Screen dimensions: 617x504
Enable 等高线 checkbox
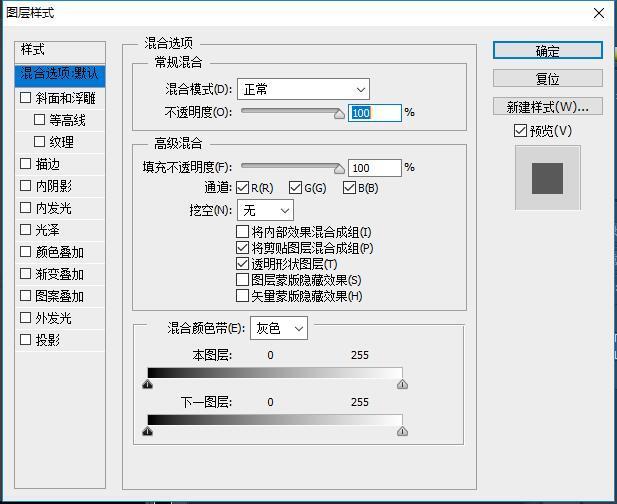point(39,120)
